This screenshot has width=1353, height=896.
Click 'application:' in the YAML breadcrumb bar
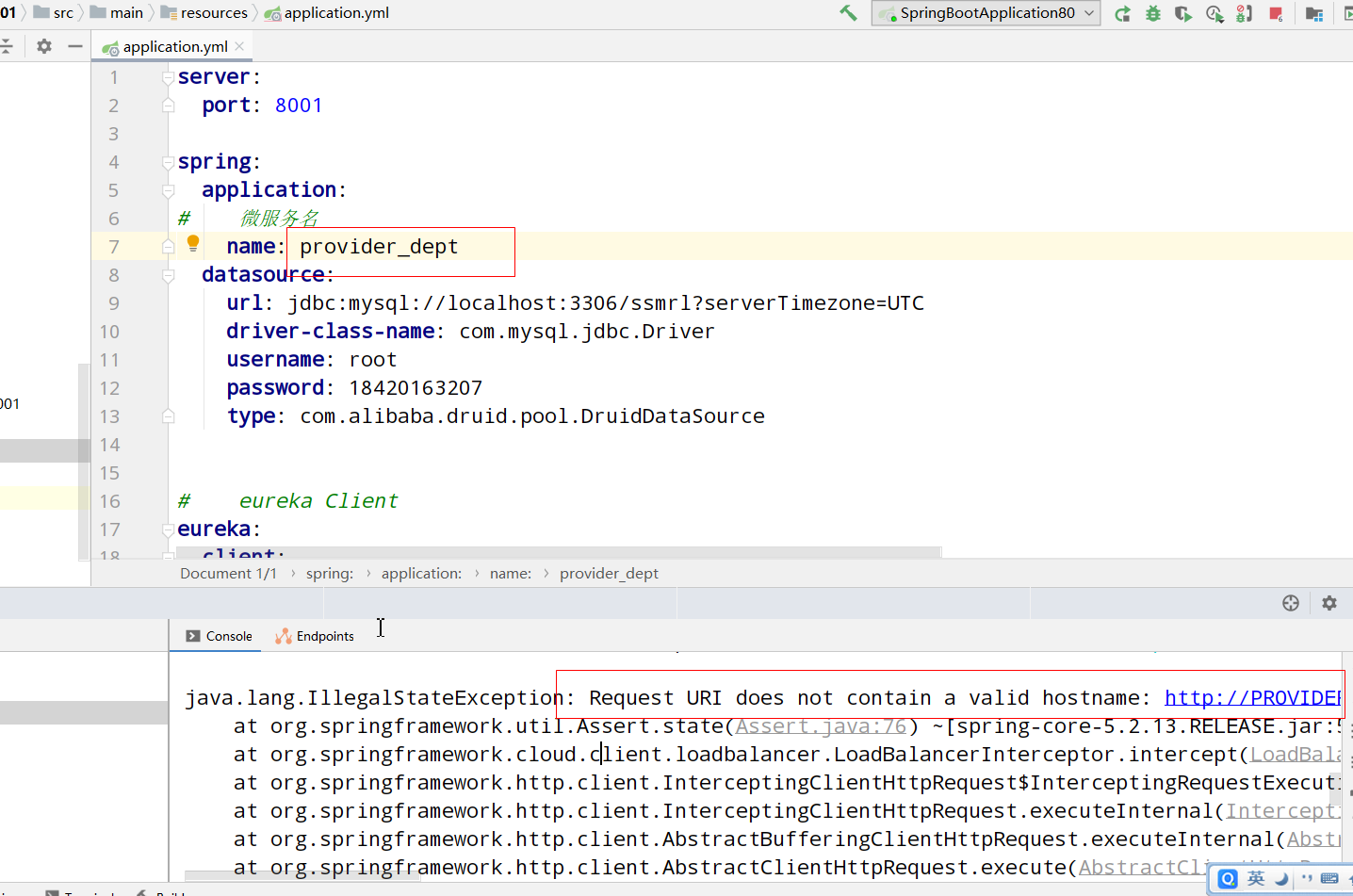[421, 574]
